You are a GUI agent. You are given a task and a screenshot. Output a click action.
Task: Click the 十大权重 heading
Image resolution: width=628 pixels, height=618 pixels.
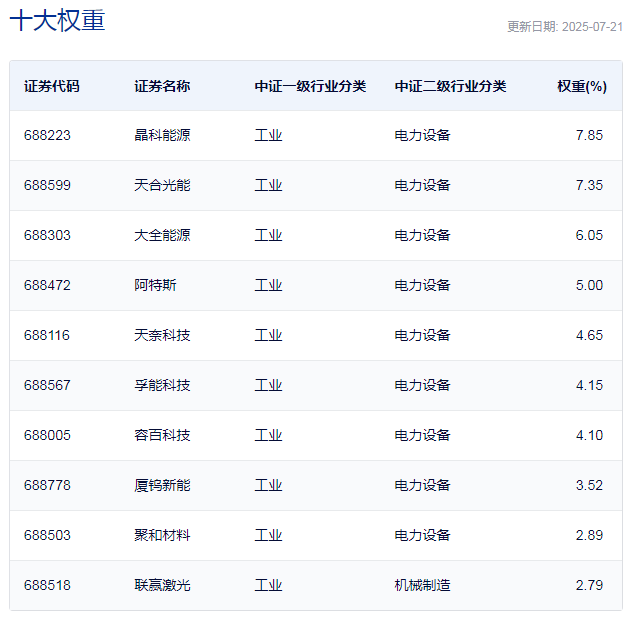point(57,20)
